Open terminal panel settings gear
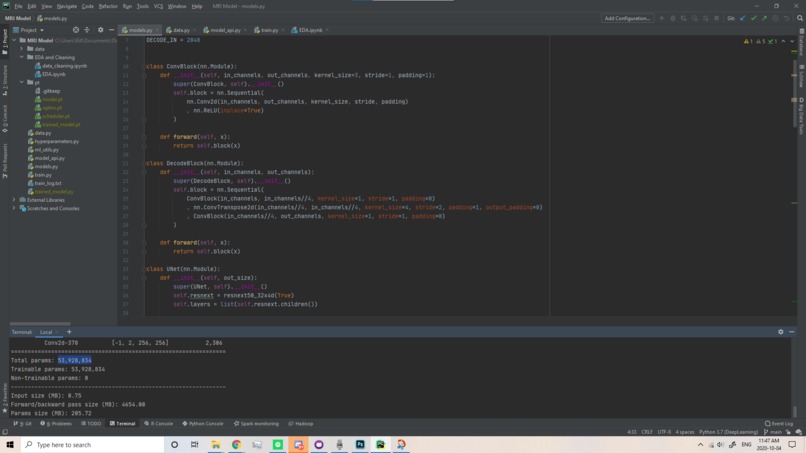Image resolution: width=806 pixels, height=453 pixels. point(781,332)
